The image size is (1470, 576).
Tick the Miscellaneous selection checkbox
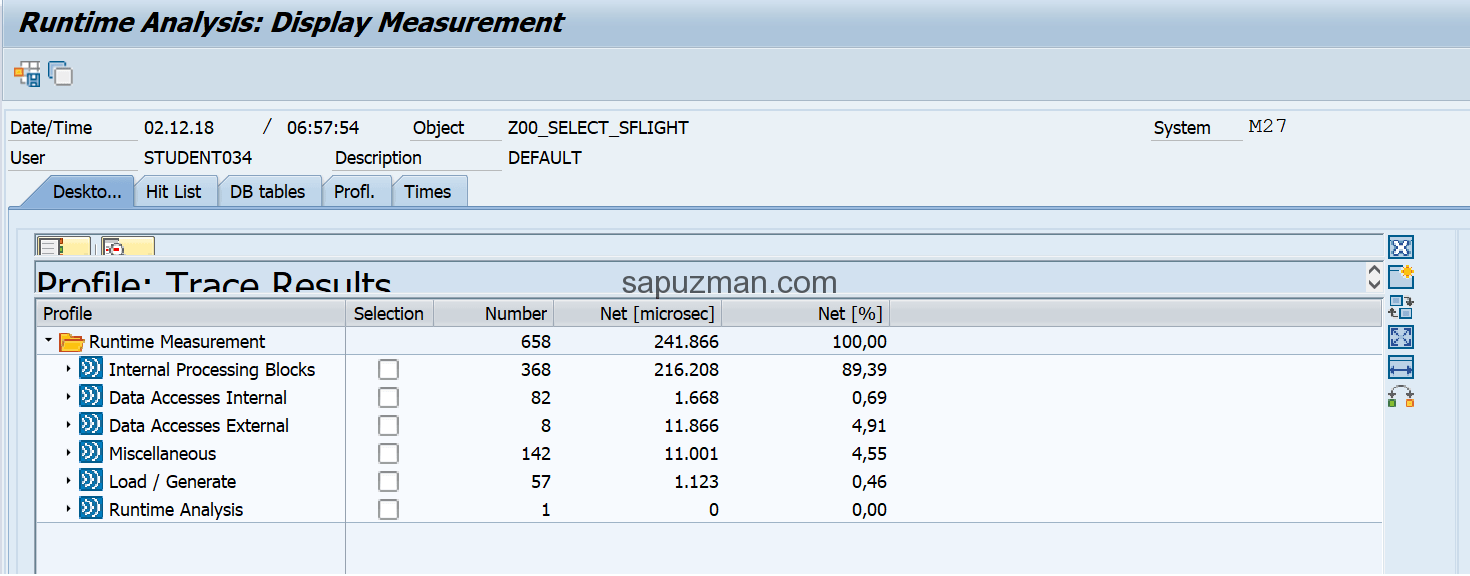coord(388,454)
